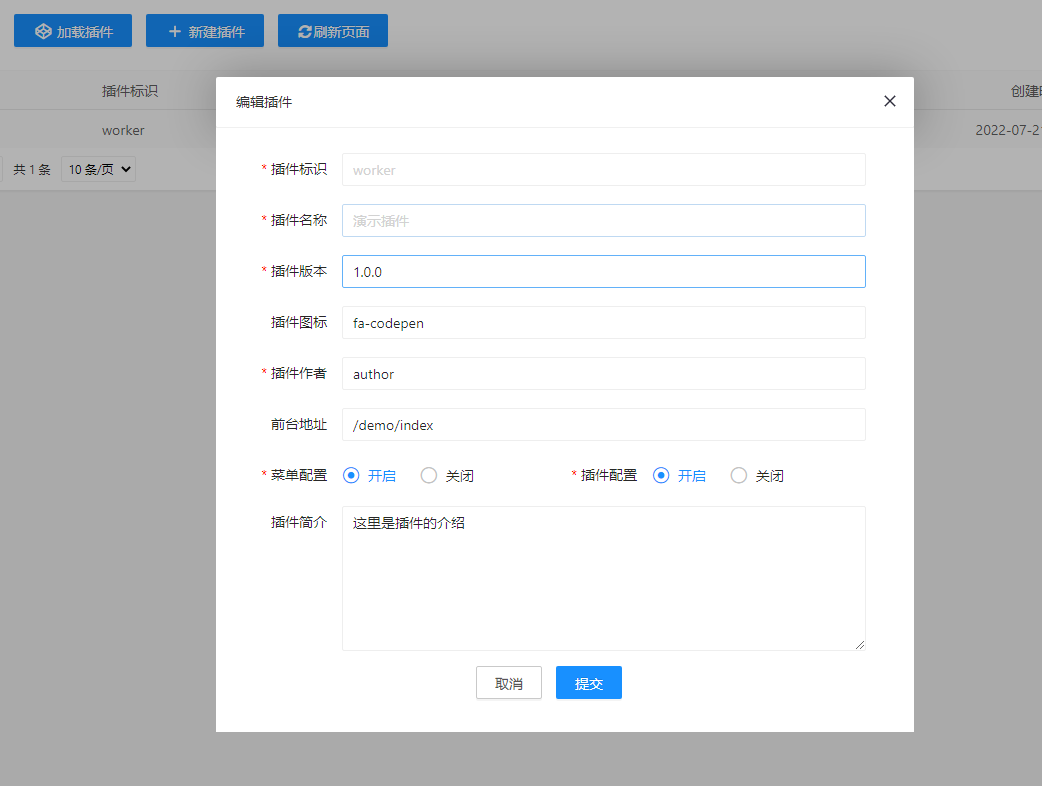Click the refresh icon on 刷新页面 button
Image resolution: width=1042 pixels, height=786 pixels.
(305, 31)
